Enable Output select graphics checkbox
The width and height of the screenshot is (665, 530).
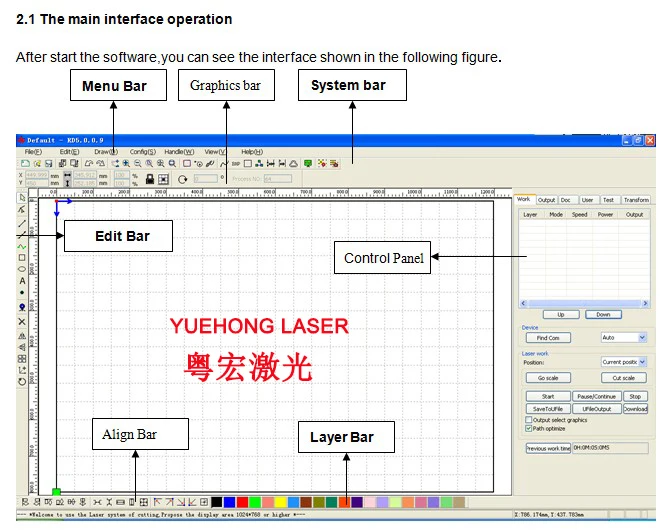528,420
